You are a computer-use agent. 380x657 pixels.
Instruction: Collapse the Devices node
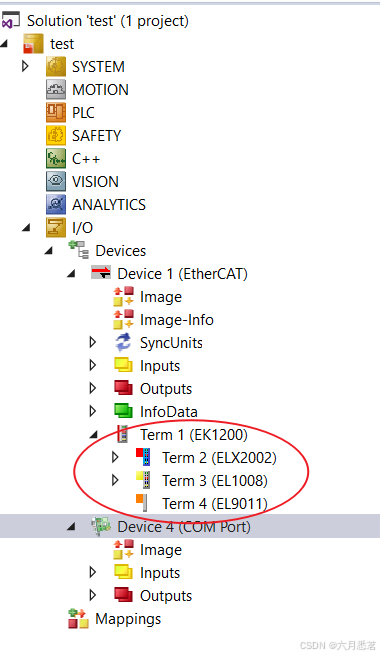pyautogui.click(x=49, y=251)
